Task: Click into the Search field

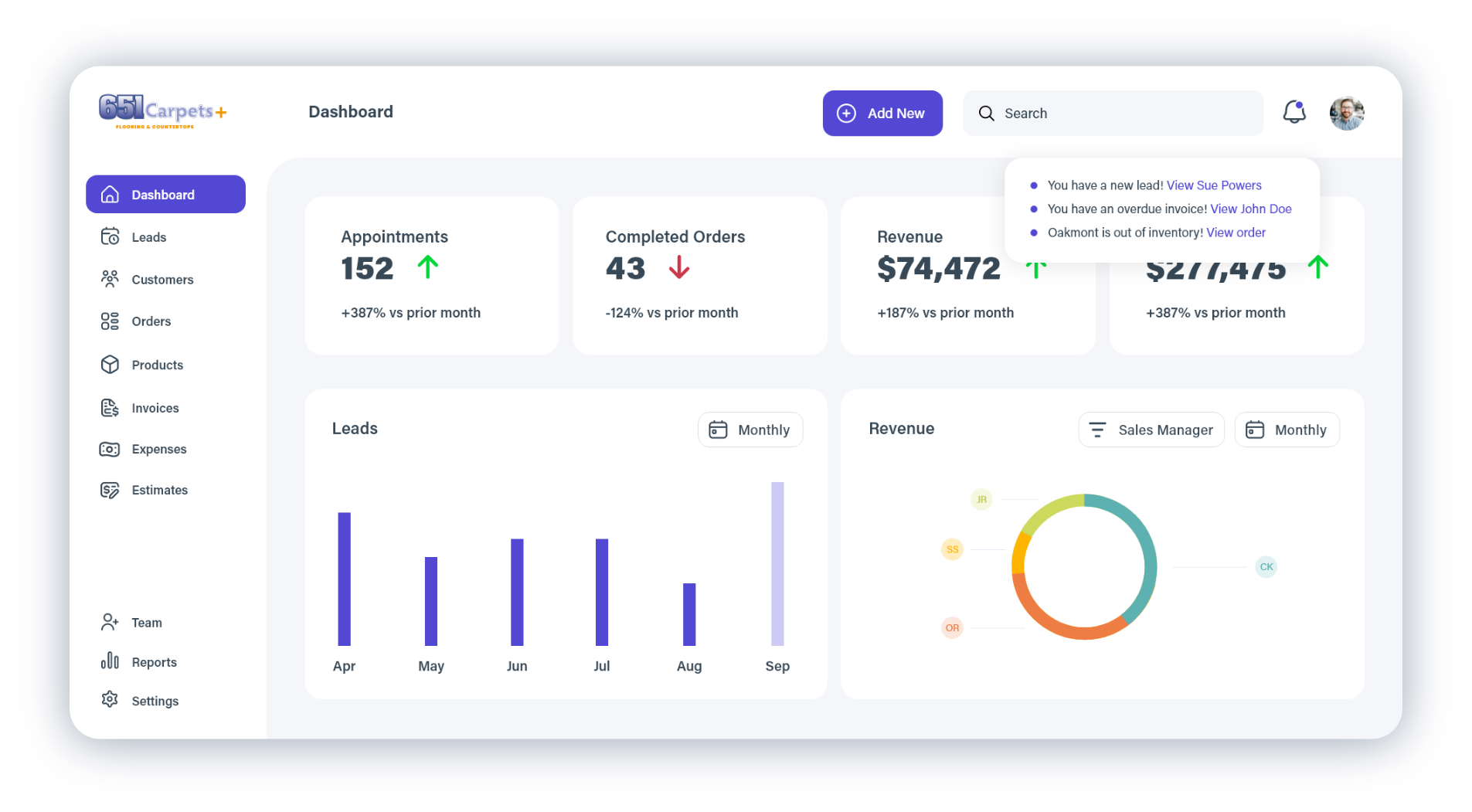Action: point(1113,113)
